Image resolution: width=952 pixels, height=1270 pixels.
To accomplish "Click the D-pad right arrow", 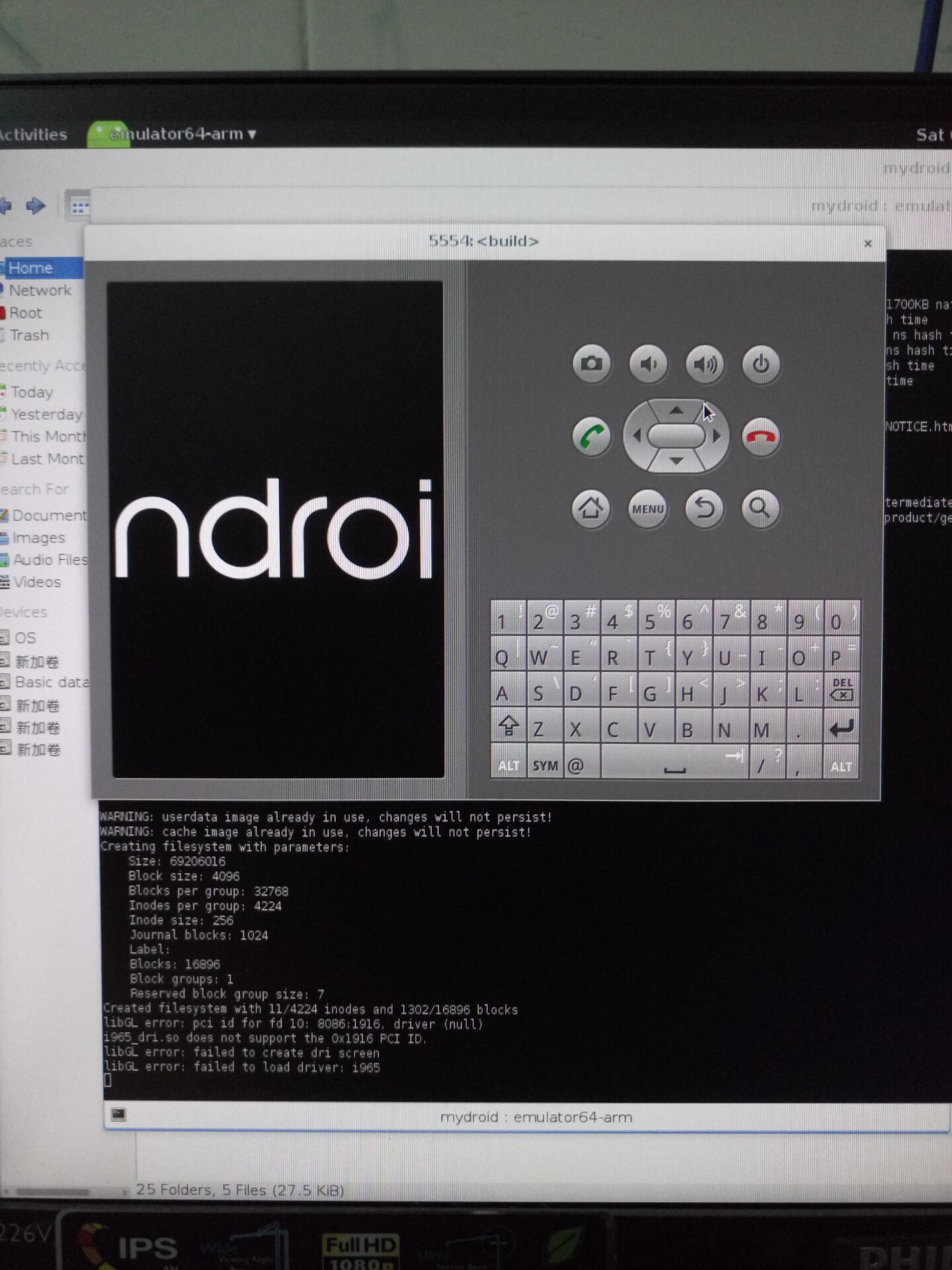I will point(716,436).
